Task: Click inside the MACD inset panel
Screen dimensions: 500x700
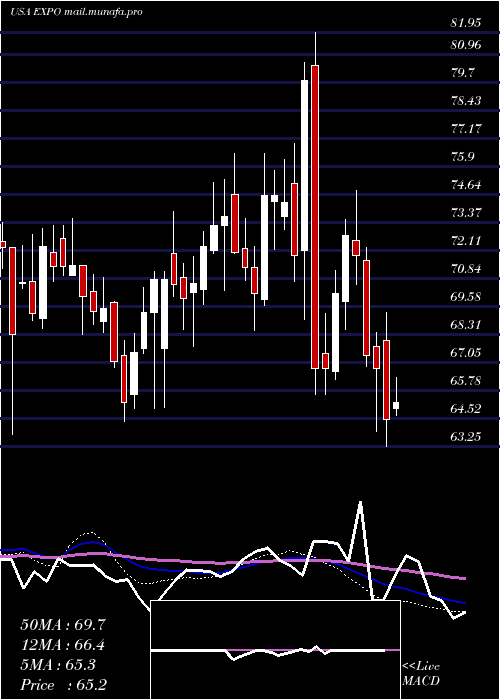Action: coord(275,650)
